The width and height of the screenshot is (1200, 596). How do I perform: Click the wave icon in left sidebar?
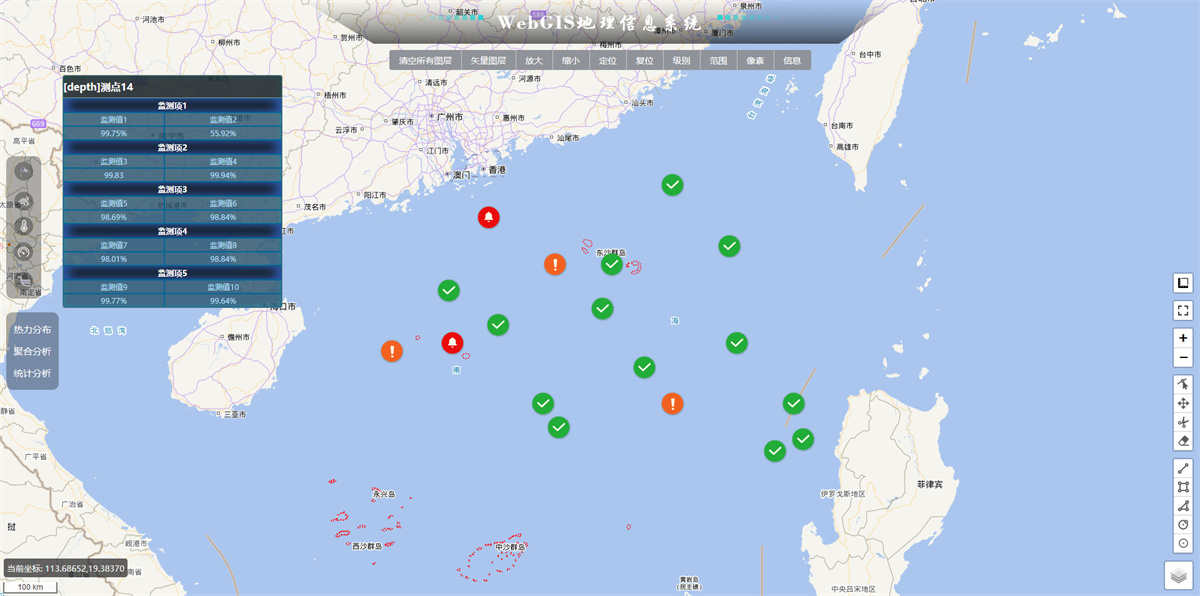coord(24,280)
